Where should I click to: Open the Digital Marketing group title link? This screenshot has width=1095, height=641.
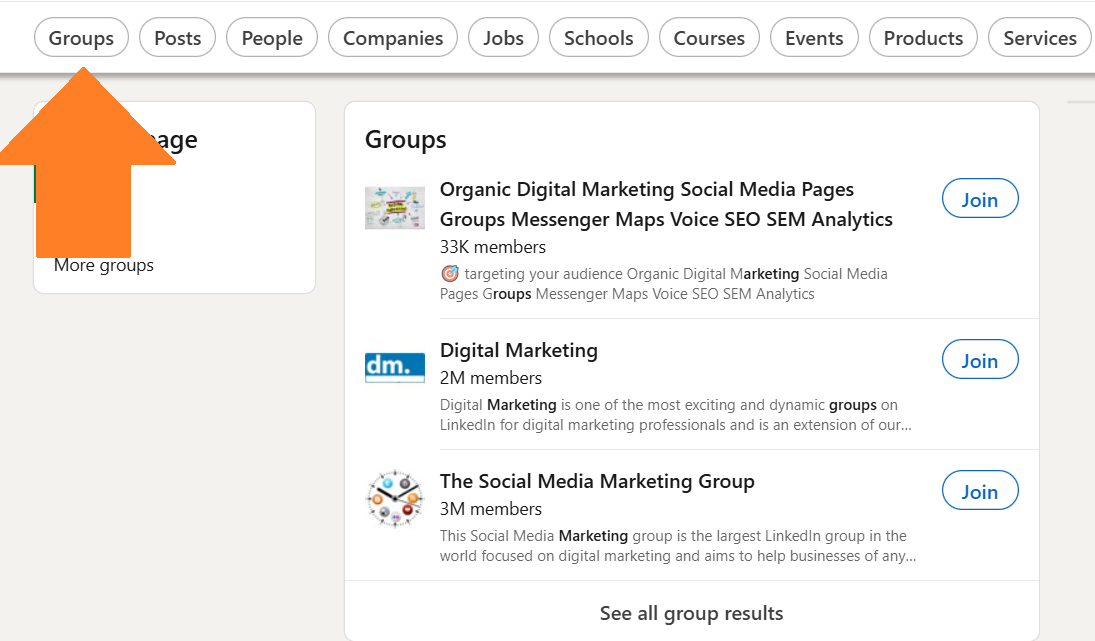point(518,350)
